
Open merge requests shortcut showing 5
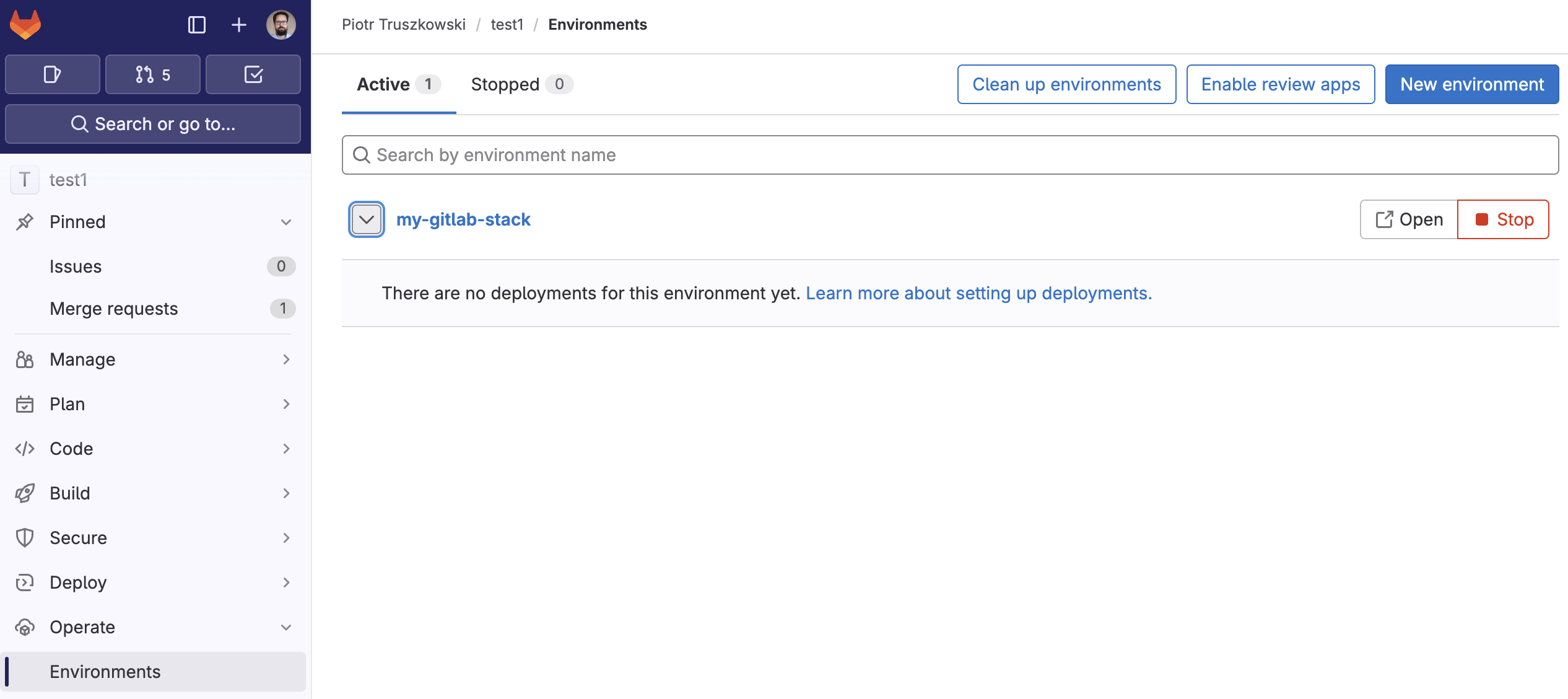(x=153, y=74)
